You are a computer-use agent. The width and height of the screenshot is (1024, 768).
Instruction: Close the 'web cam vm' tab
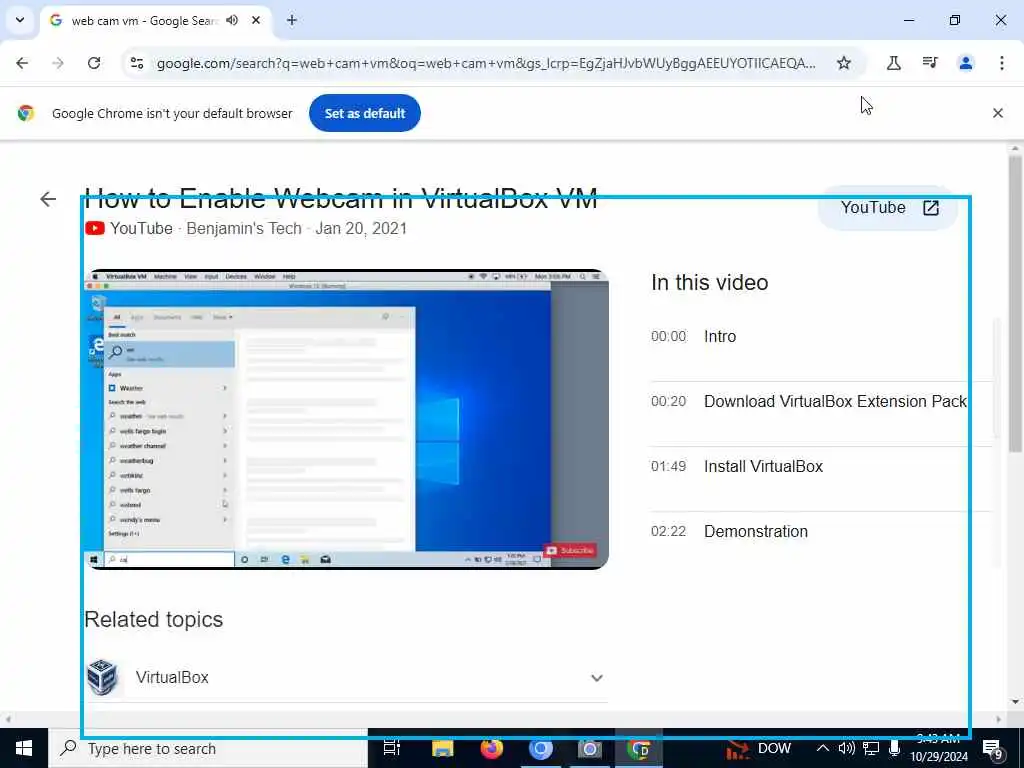[x=256, y=20]
